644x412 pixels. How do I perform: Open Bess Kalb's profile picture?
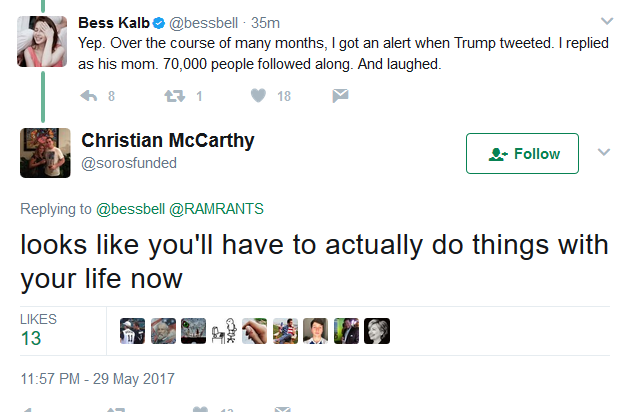pyautogui.click(x=42, y=41)
